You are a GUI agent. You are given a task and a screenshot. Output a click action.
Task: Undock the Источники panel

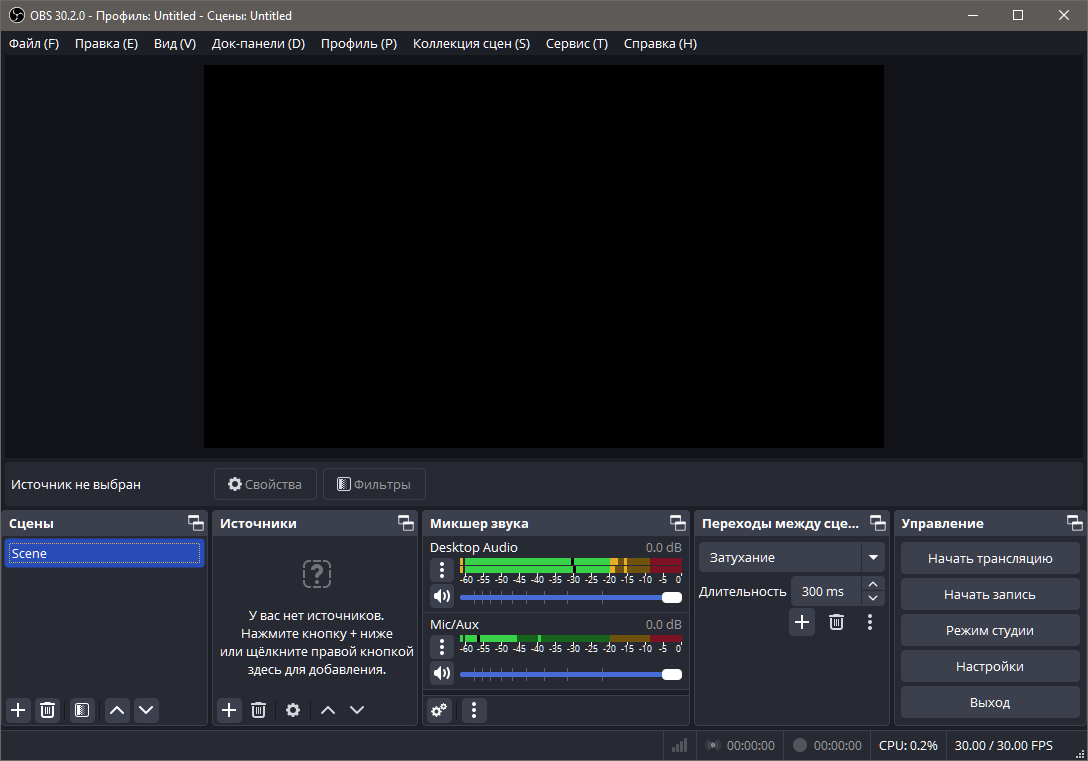click(x=406, y=523)
